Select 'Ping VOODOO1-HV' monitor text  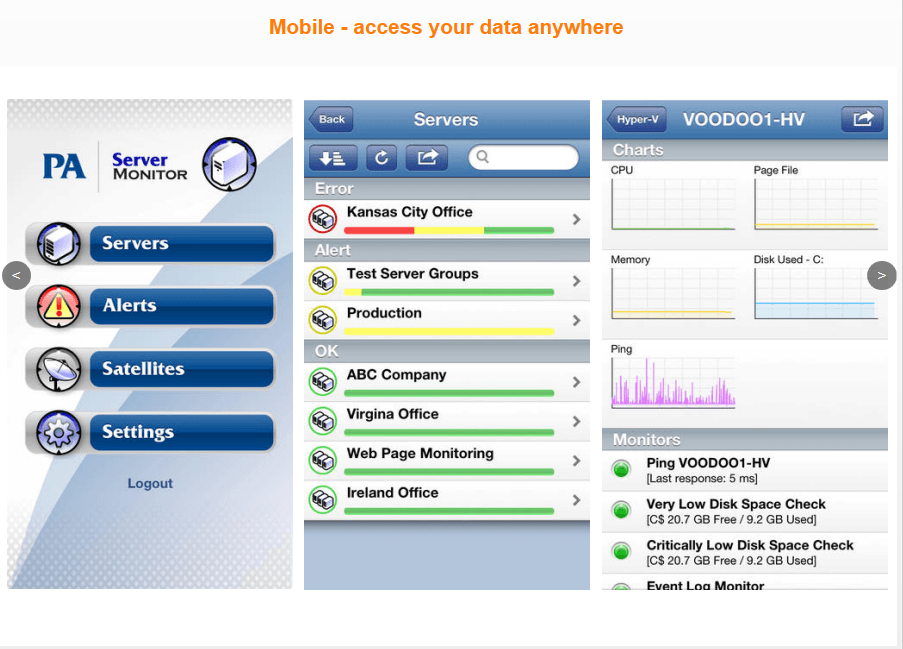tap(708, 463)
